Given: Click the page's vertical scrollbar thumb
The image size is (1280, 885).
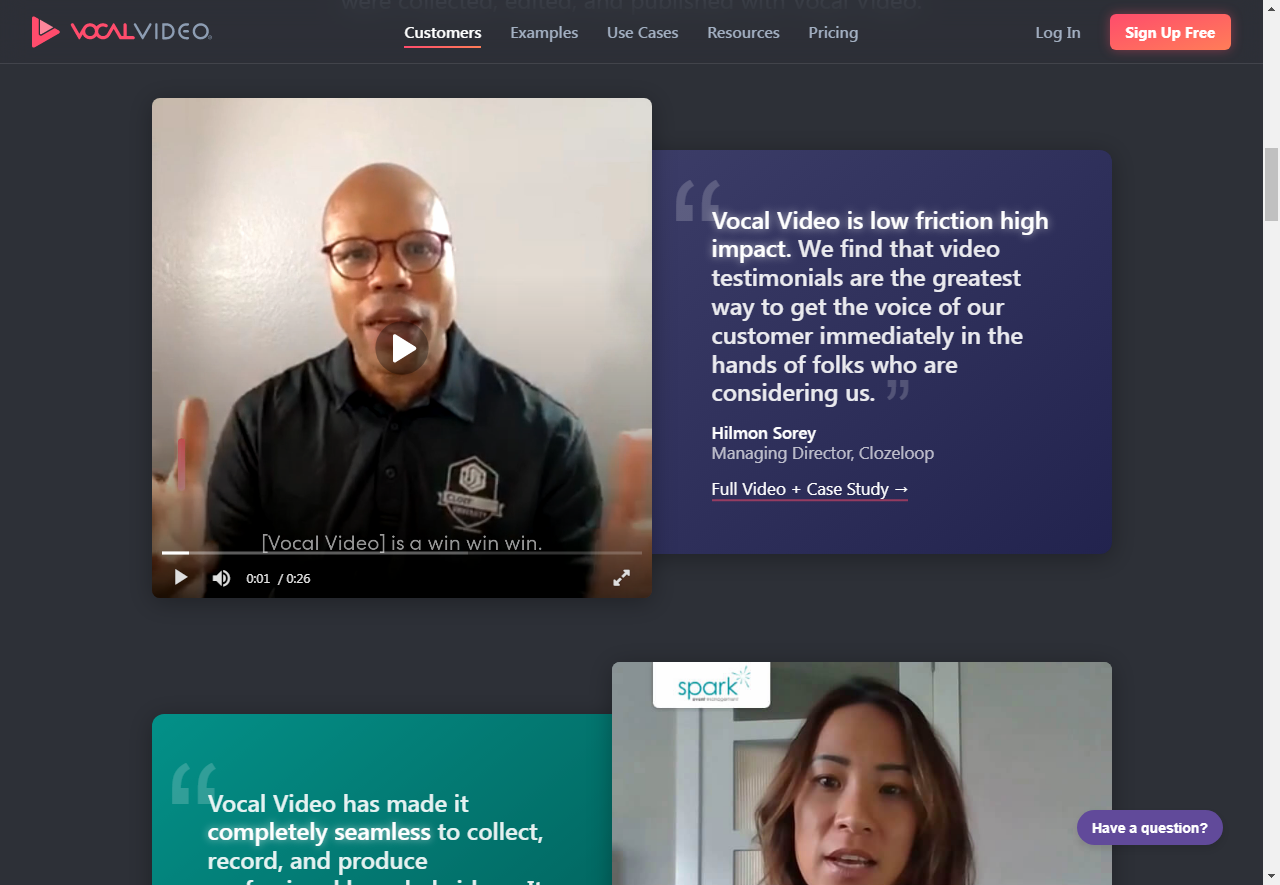Looking at the screenshot, I should [1271, 184].
